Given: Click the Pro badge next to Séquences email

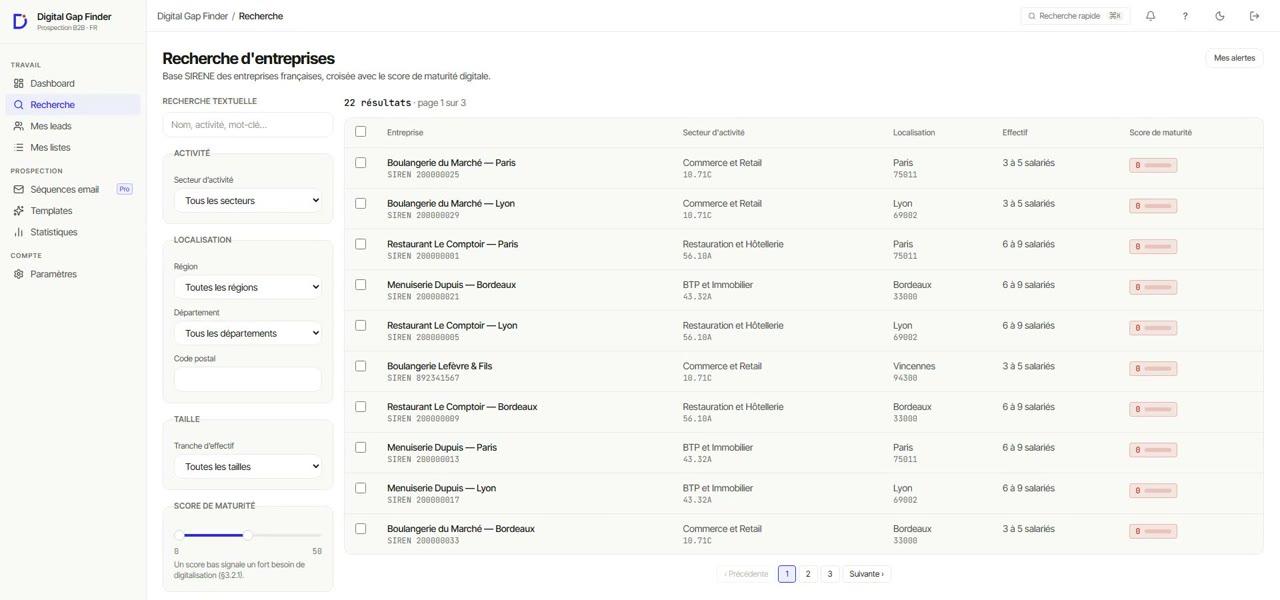Looking at the screenshot, I should coord(124,189).
